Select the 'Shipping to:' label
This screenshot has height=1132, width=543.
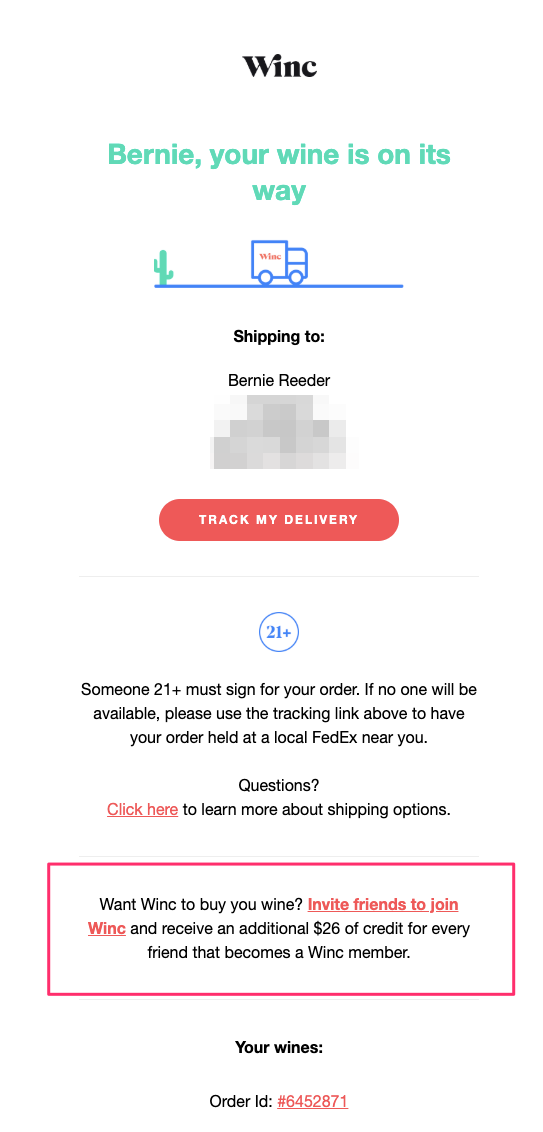click(x=279, y=336)
